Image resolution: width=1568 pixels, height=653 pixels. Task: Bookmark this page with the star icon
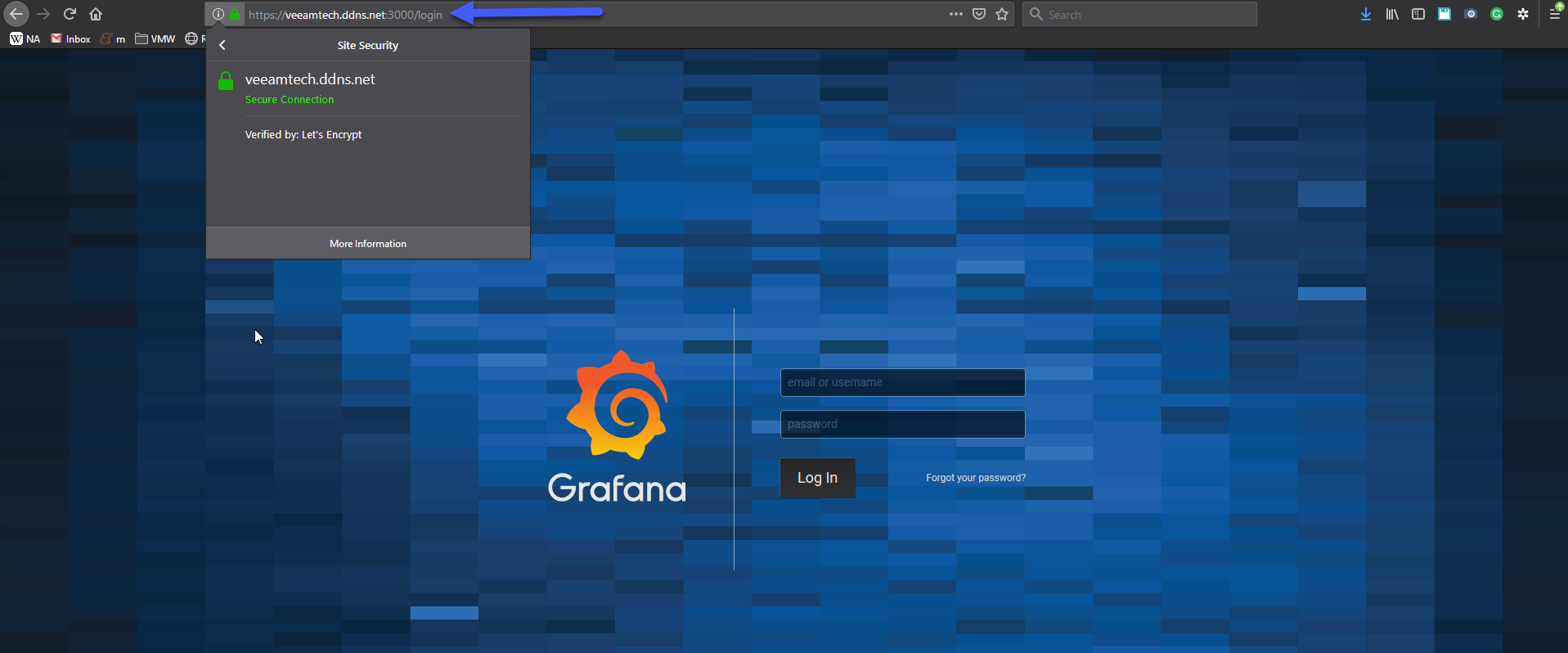tap(1002, 14)
